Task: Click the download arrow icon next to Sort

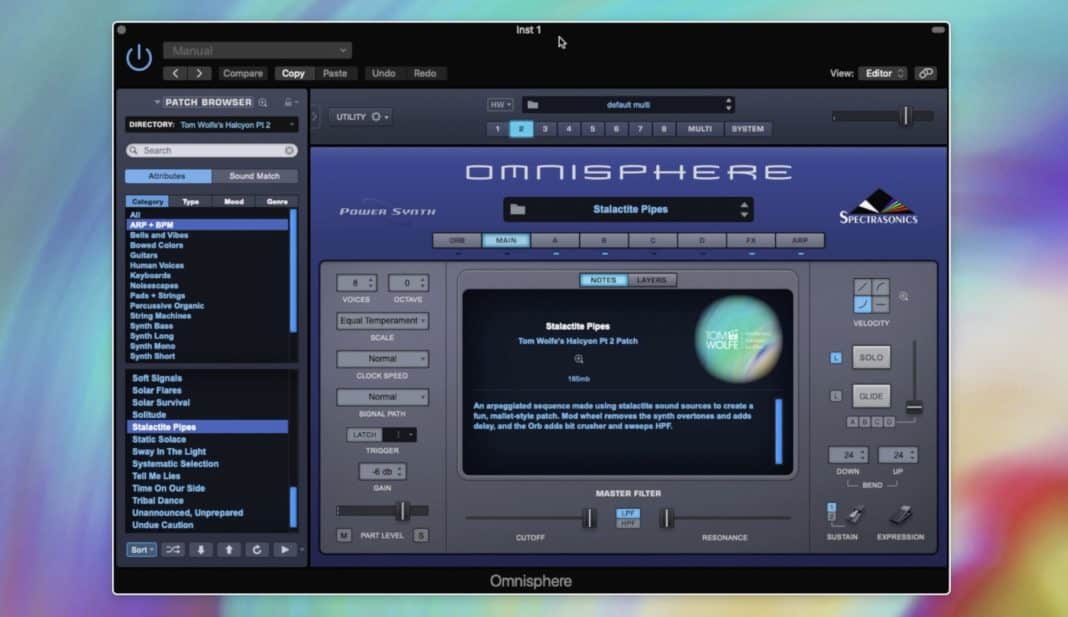Action: [200, 550]
